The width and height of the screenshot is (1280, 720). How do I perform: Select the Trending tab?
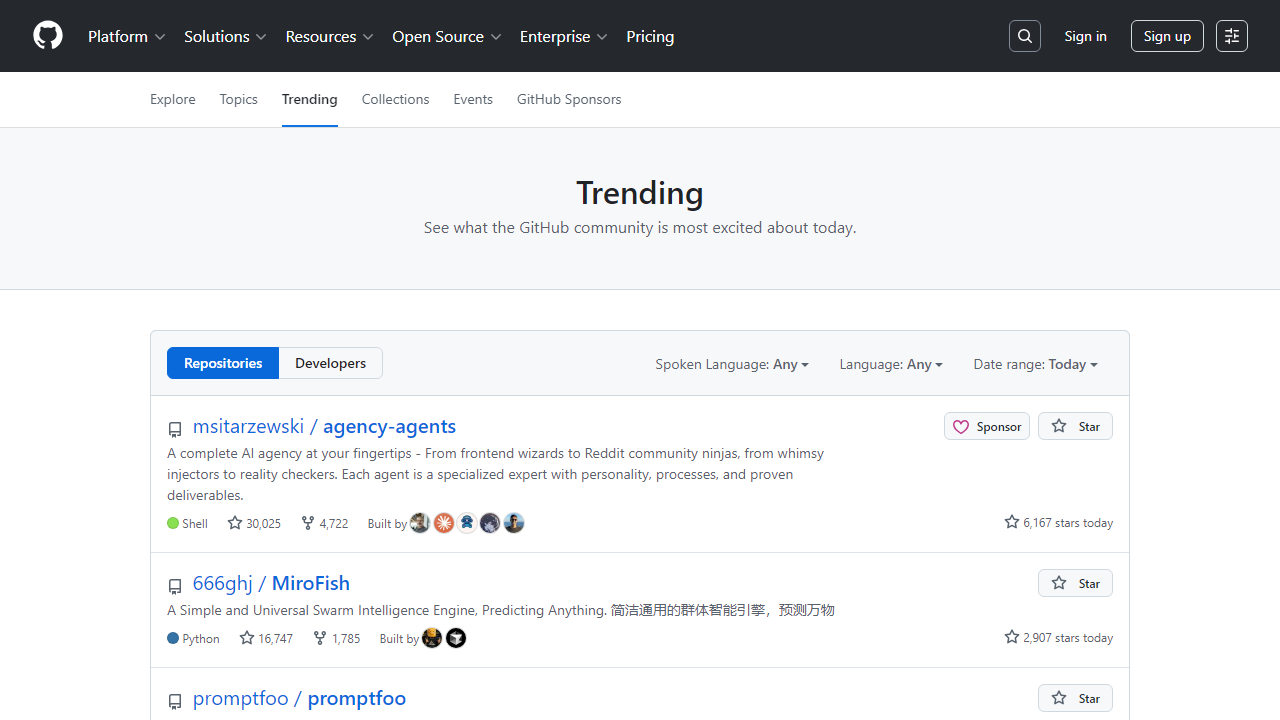click(310, 99)
